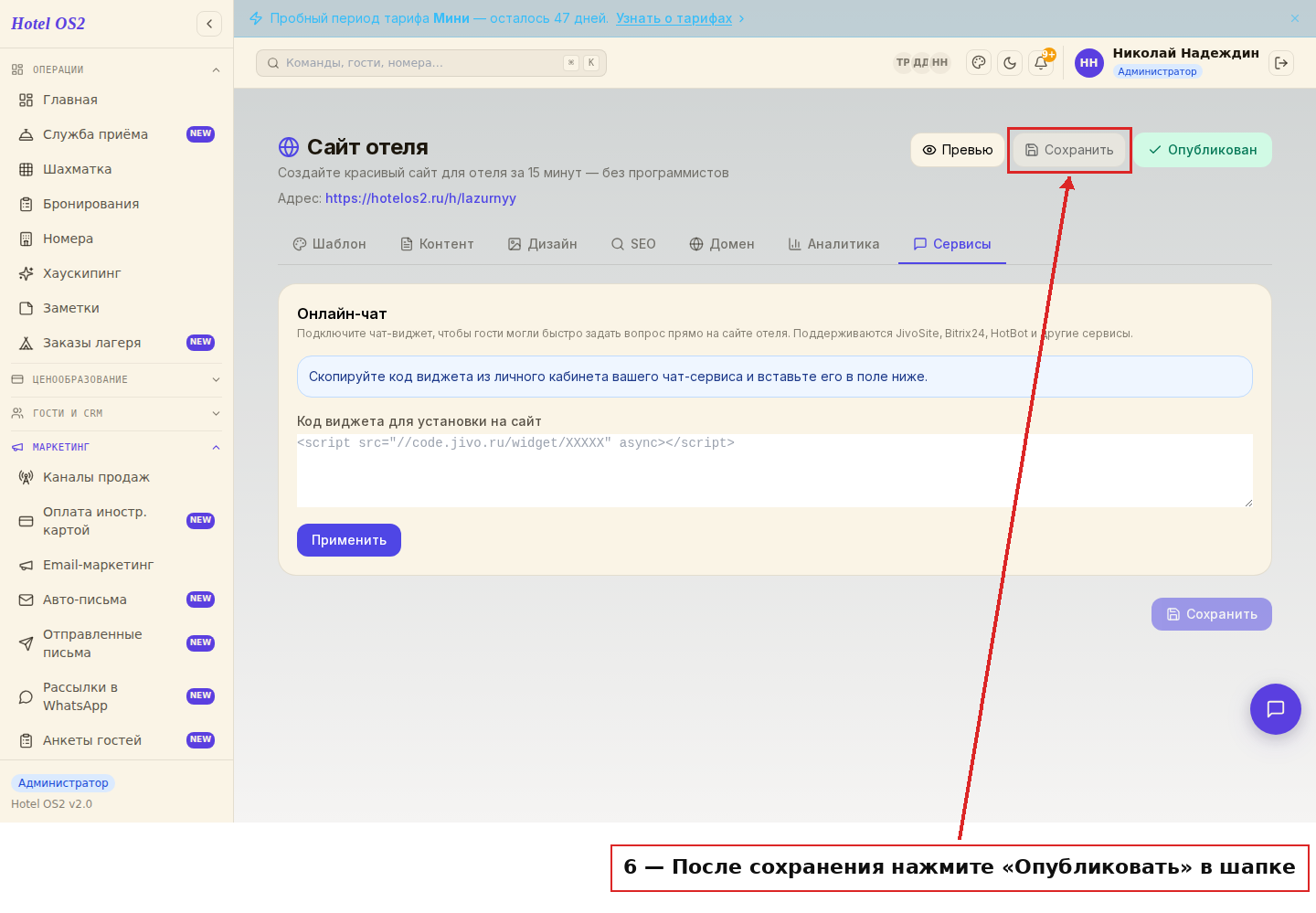The image size is (1316, 913).
Task: Collapse the sidebar with the chevron button
Action: pos(209,24)
